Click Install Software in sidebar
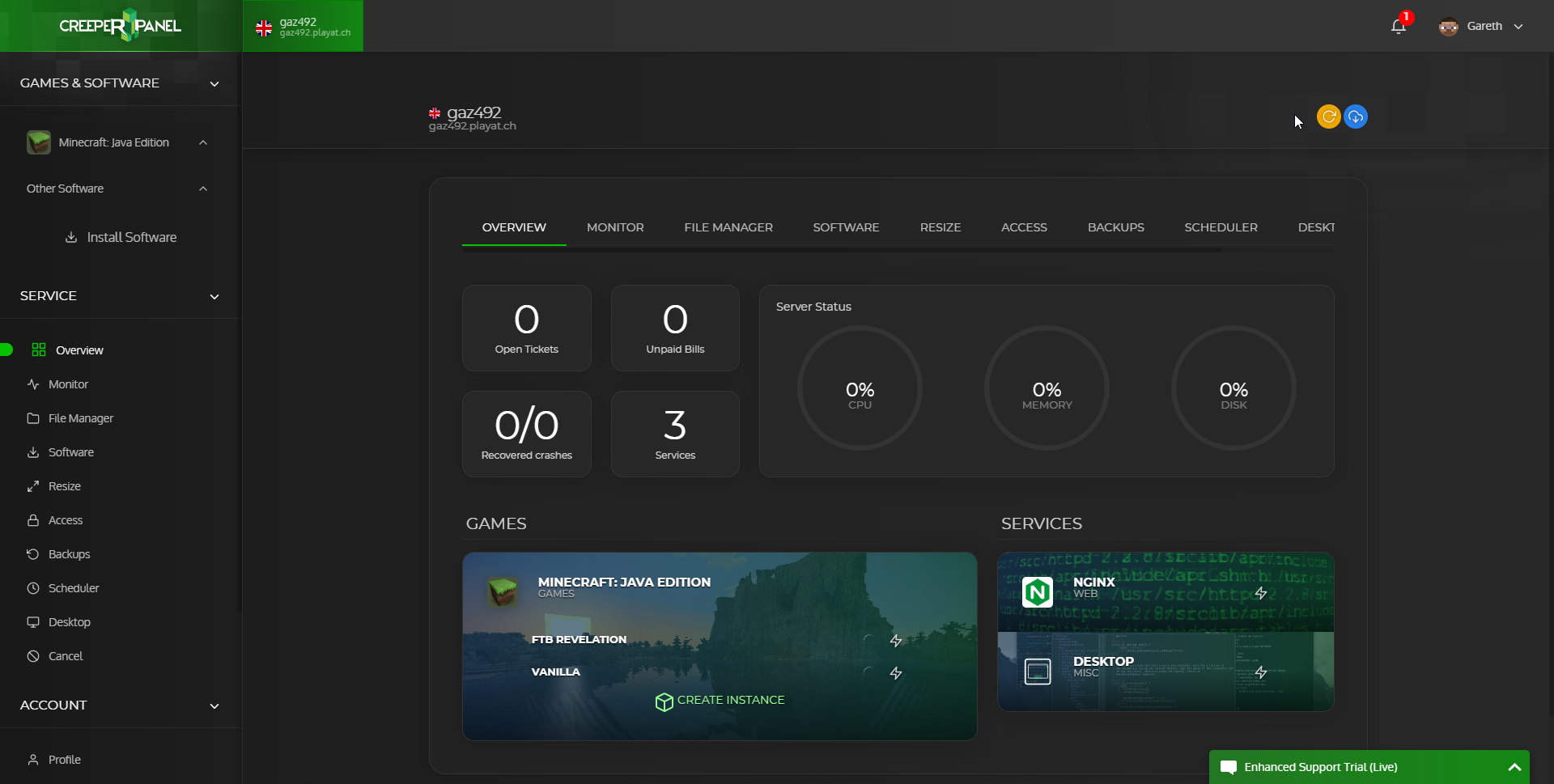Image resolution: width=1554 pixels, height=784 pixels. [x=121, y=237]
